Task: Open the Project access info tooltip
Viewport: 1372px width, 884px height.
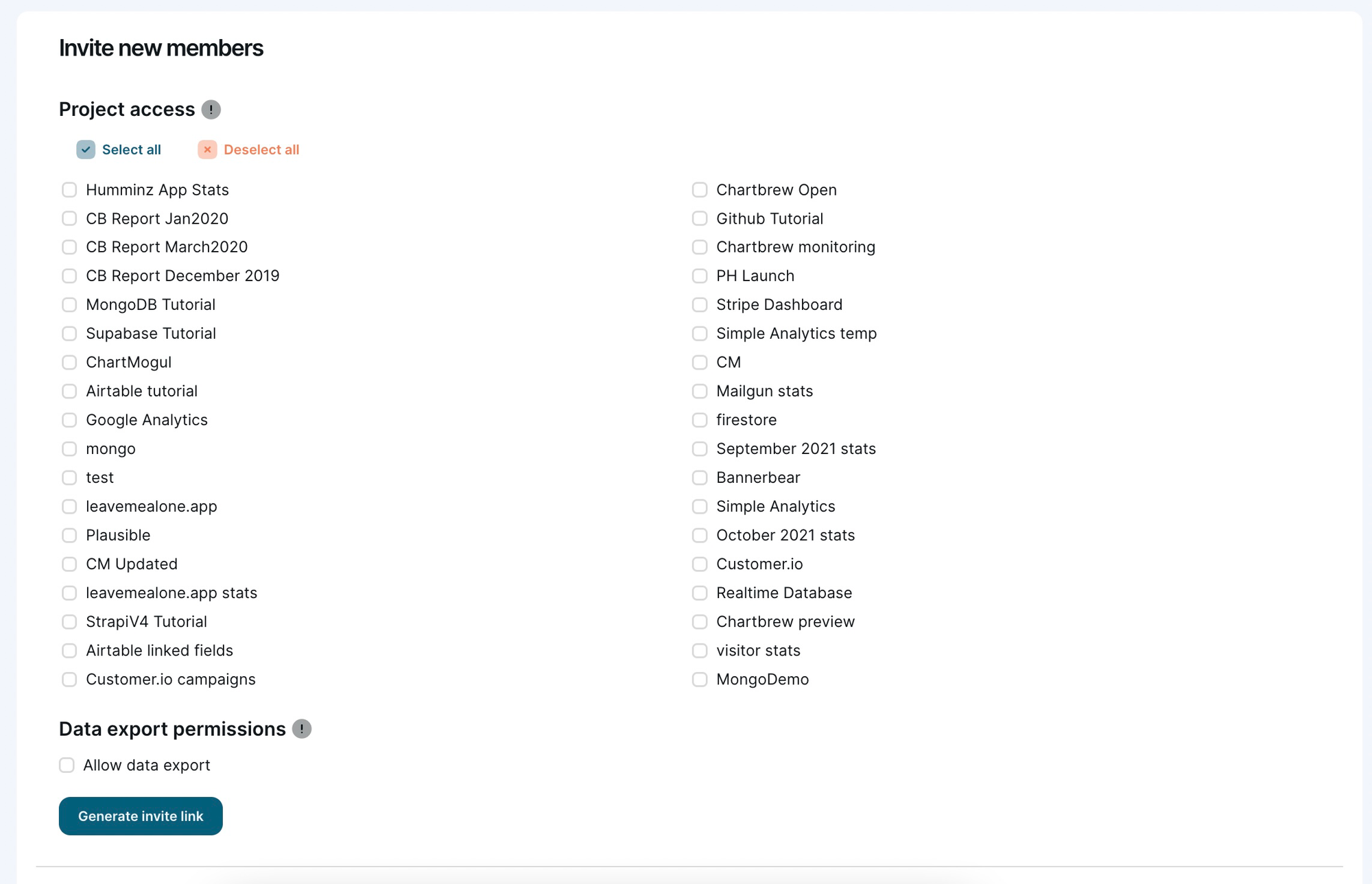Action: click(211, 109)
